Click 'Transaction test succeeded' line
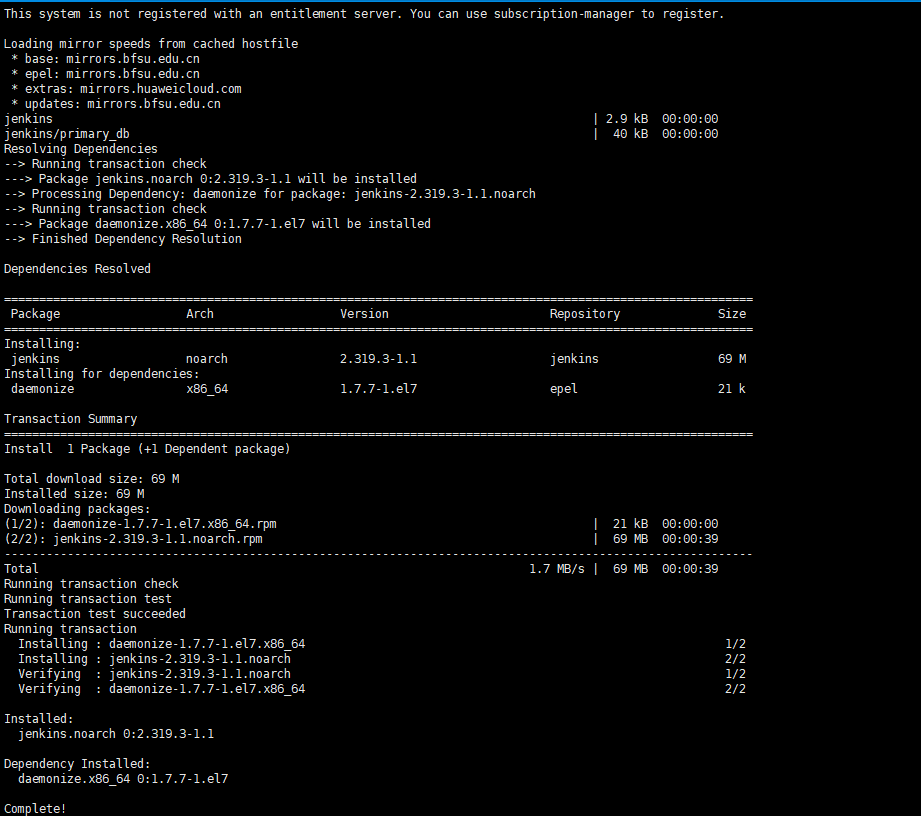 pyautogui.click(x=95, y=614)
